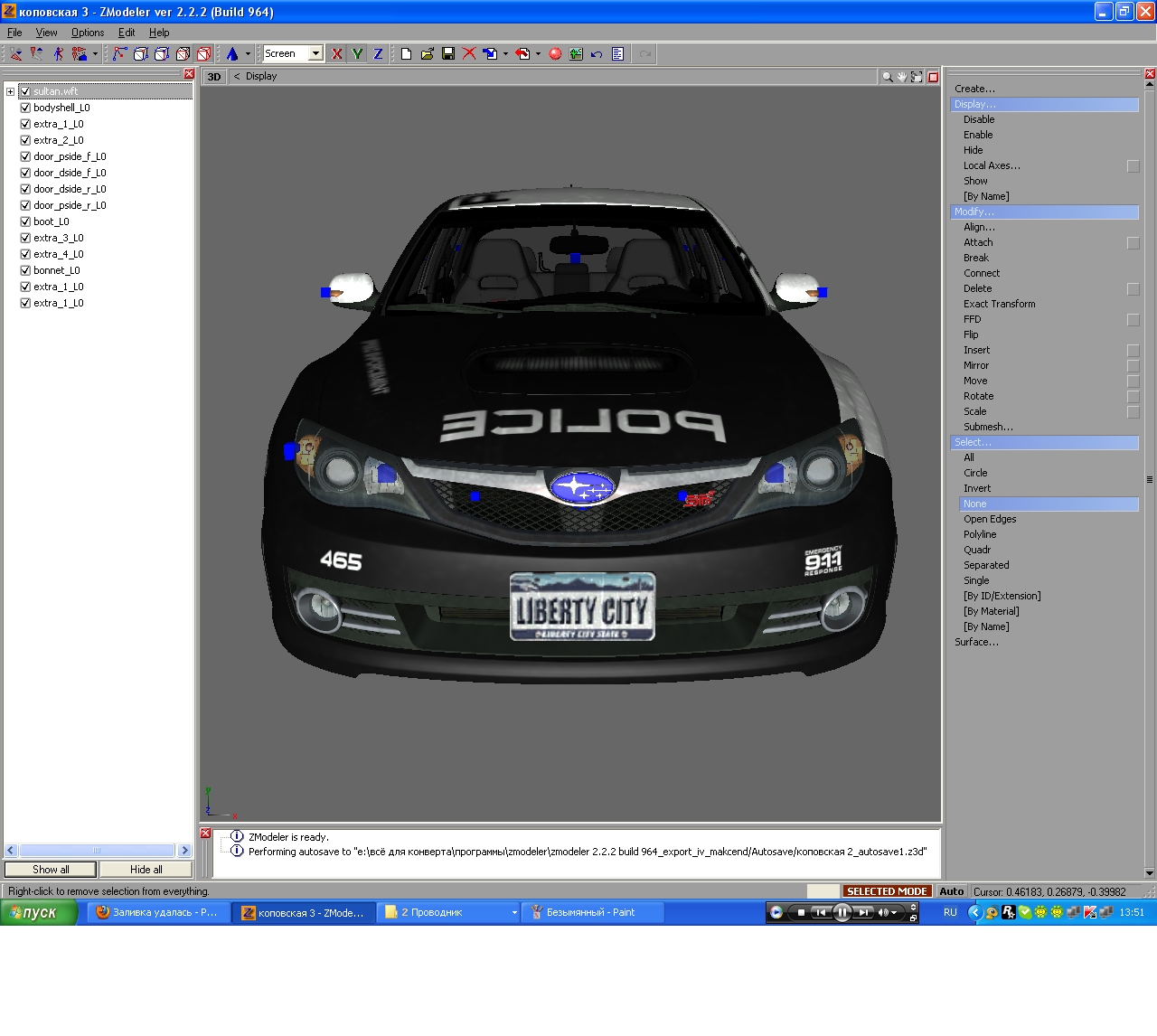
Task: Toggle the X axis constraint button
Action: click(337, 54)
